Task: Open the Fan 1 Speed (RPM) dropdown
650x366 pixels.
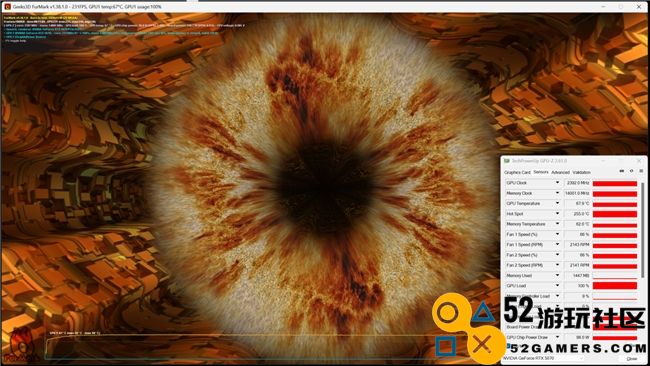Action: point(557,245)
